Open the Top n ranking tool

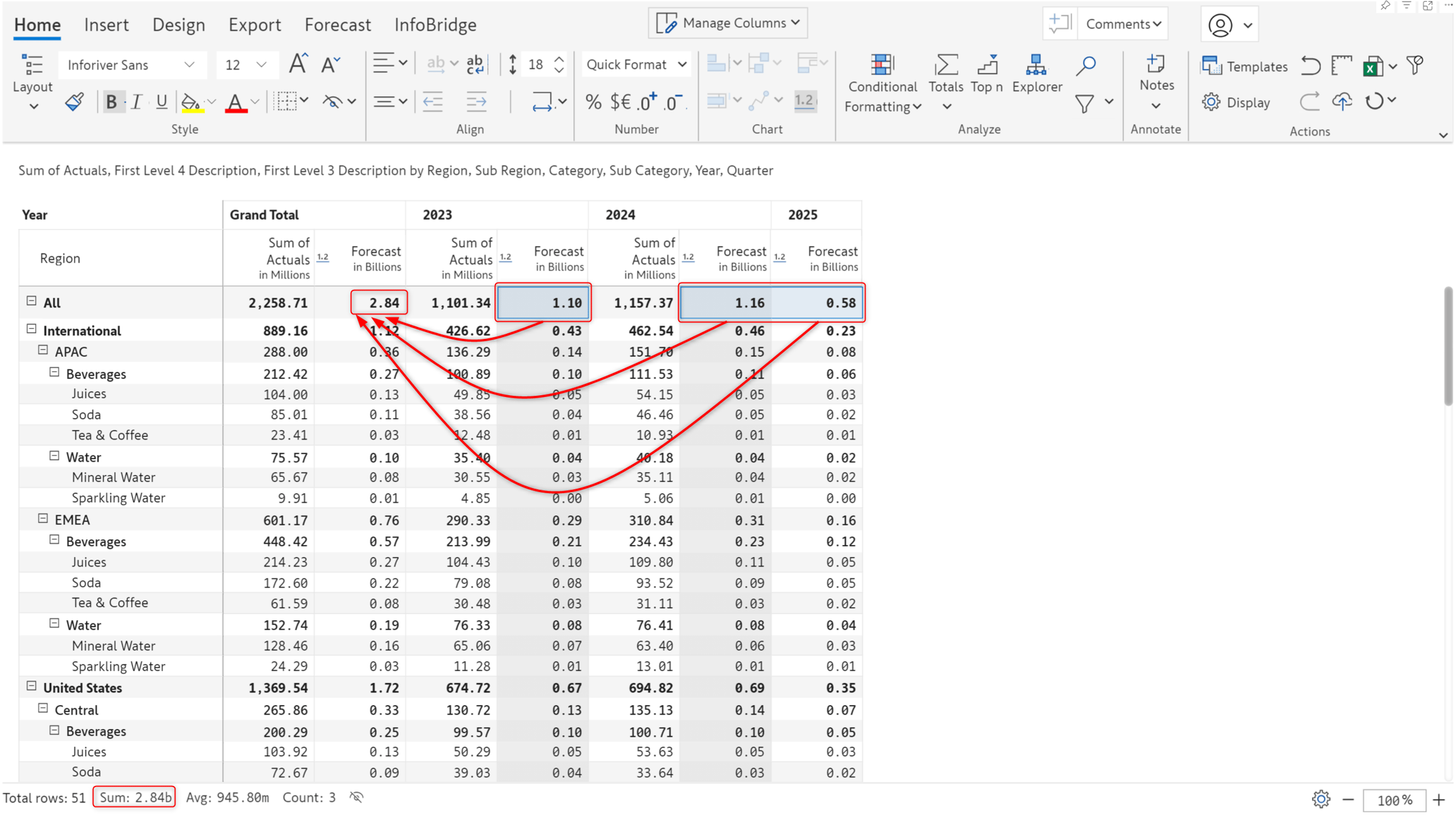tap(986, 74)
